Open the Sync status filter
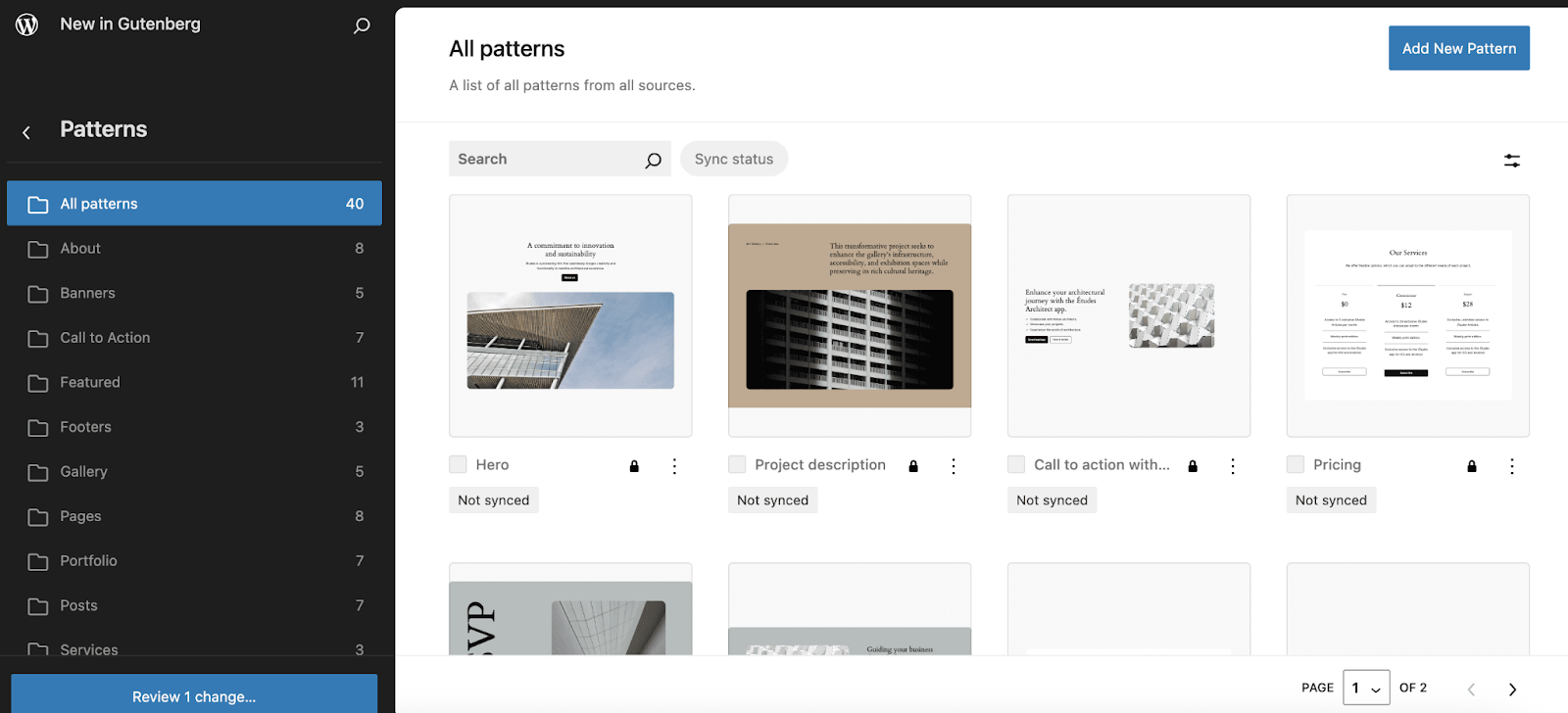Screen dimensions: 1568x713 tap(734, 159)
